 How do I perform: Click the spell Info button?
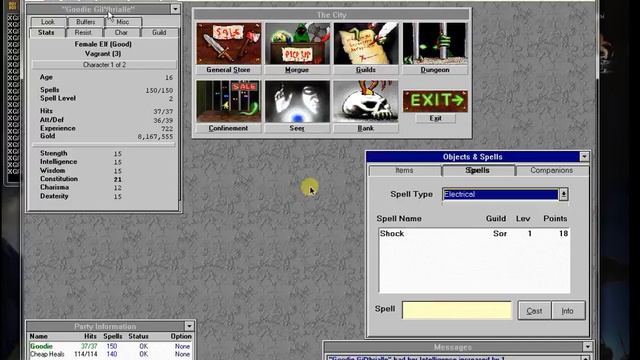point(568,311)
